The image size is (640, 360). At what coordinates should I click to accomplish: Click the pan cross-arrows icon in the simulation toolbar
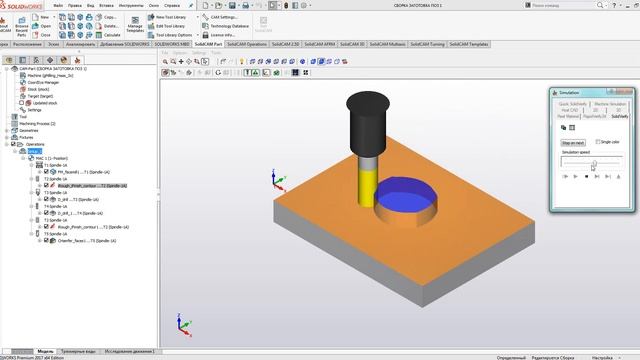(181, 62)
